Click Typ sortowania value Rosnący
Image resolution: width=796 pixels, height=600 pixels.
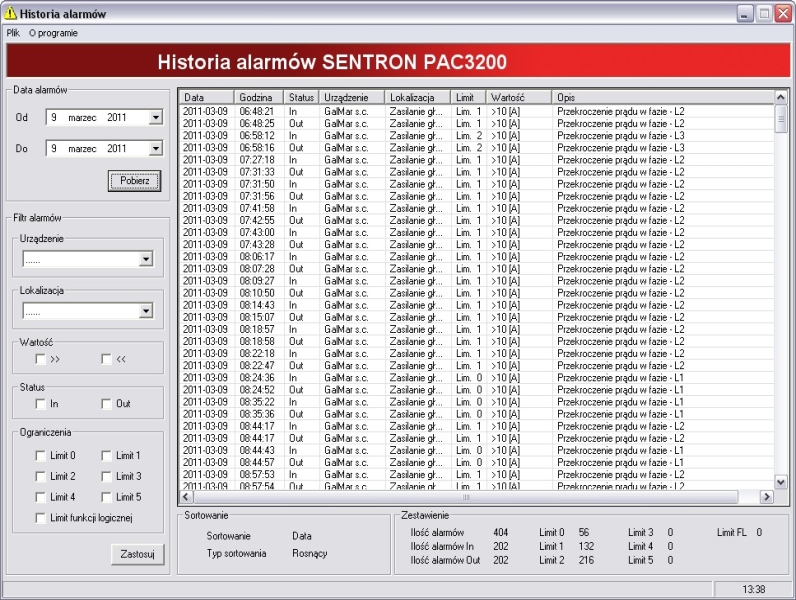click(310, 553)
